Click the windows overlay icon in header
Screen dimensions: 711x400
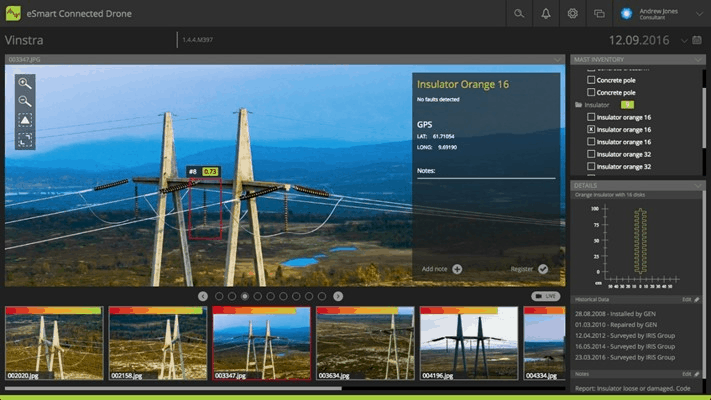click(x=599, y=14)
